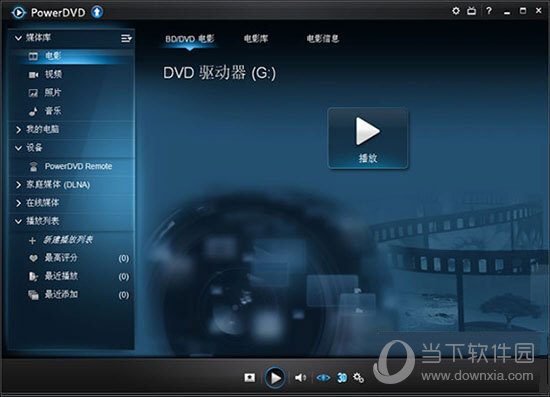Click the movie film icon beside 电影
This screenshot has height=397, width=550.
(33, 56)
